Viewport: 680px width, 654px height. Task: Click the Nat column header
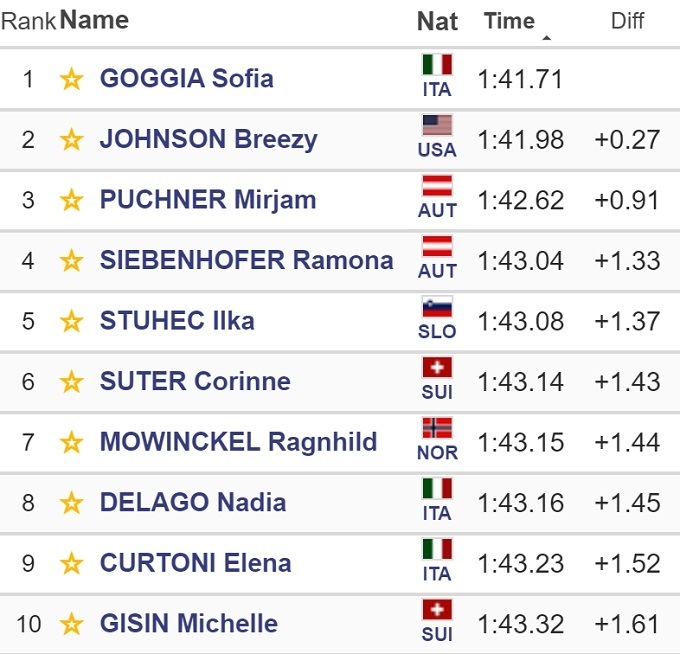(x=437, y=21)
